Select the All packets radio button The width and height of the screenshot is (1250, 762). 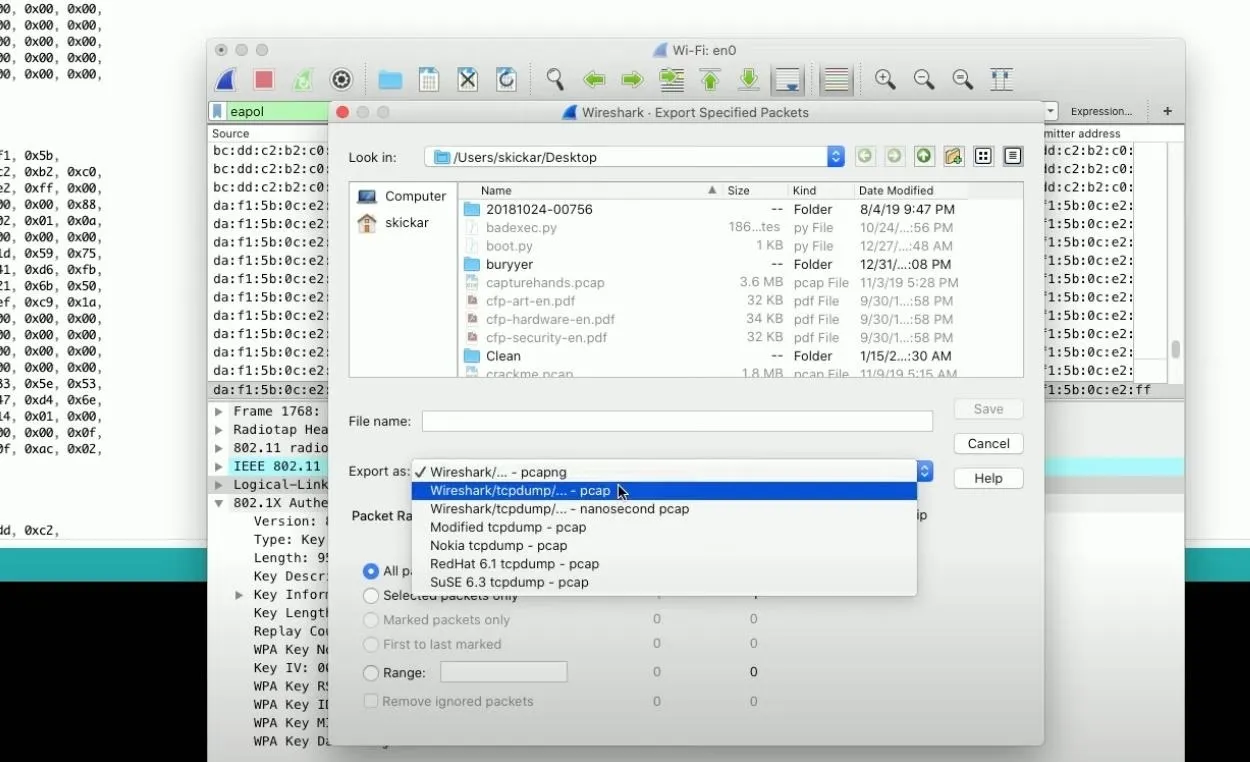coord(371,571)
